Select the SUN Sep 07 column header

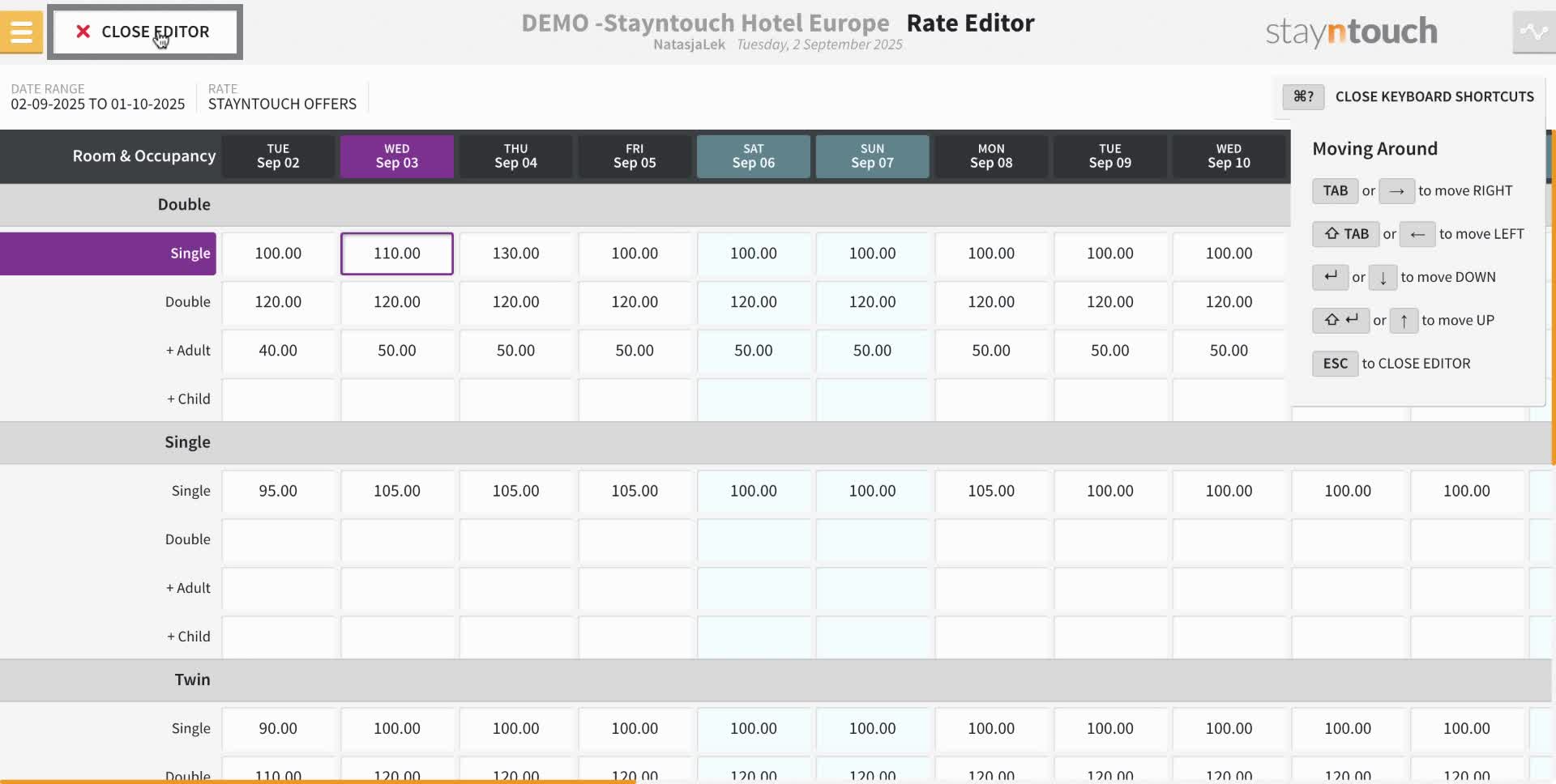coord(872,156)
